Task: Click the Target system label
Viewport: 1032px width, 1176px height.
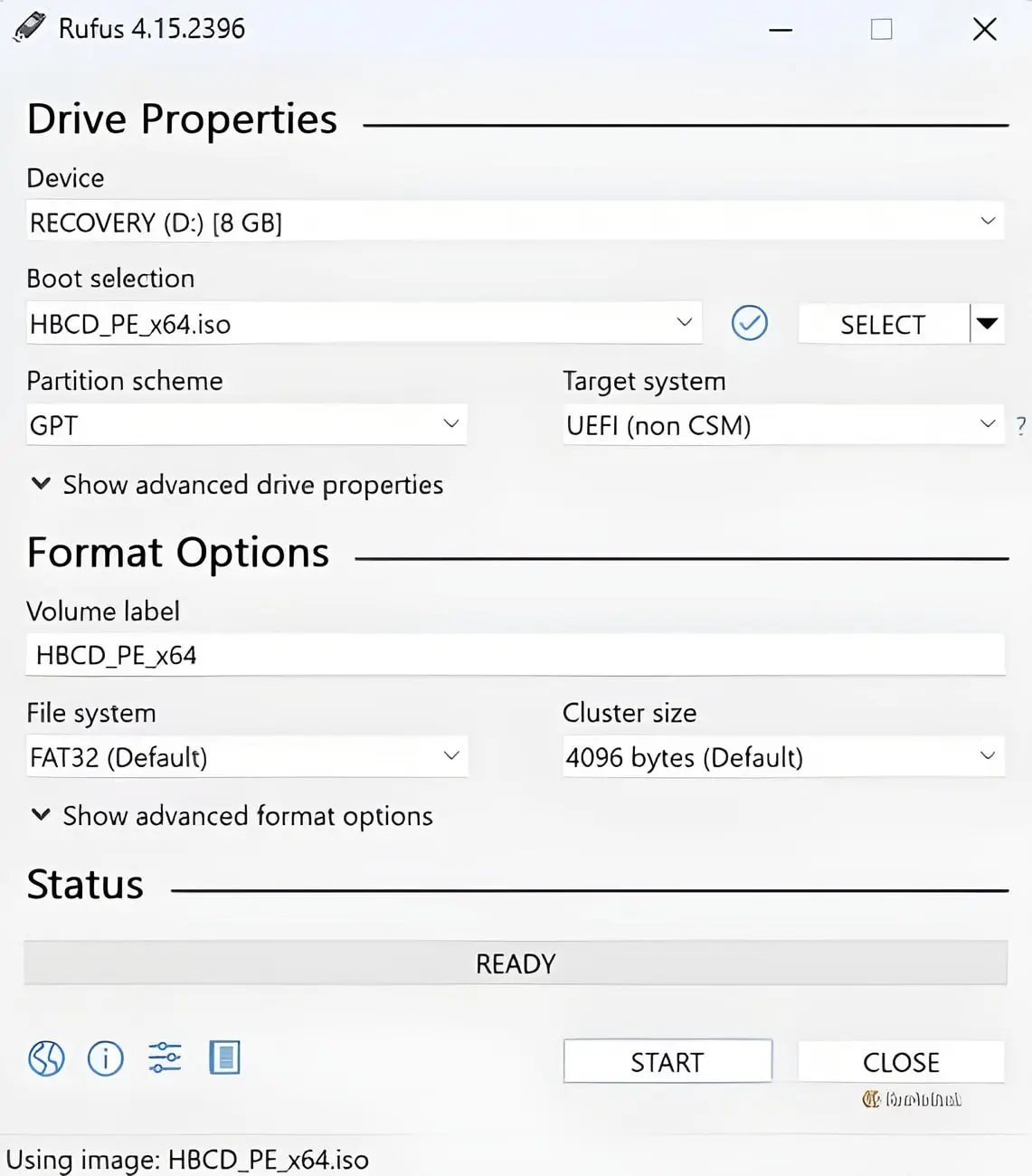Action: pos(644,381)
